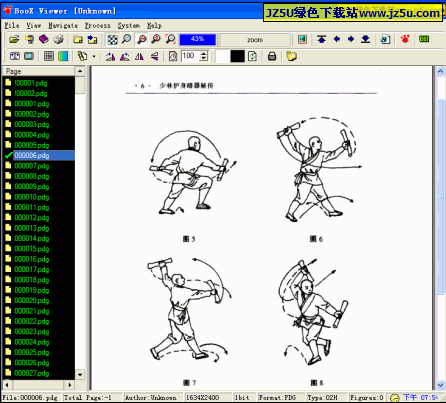This screenshot has width=446, height=403.
Task: Click the two-page view icon
Action: [x=14, y=56]
